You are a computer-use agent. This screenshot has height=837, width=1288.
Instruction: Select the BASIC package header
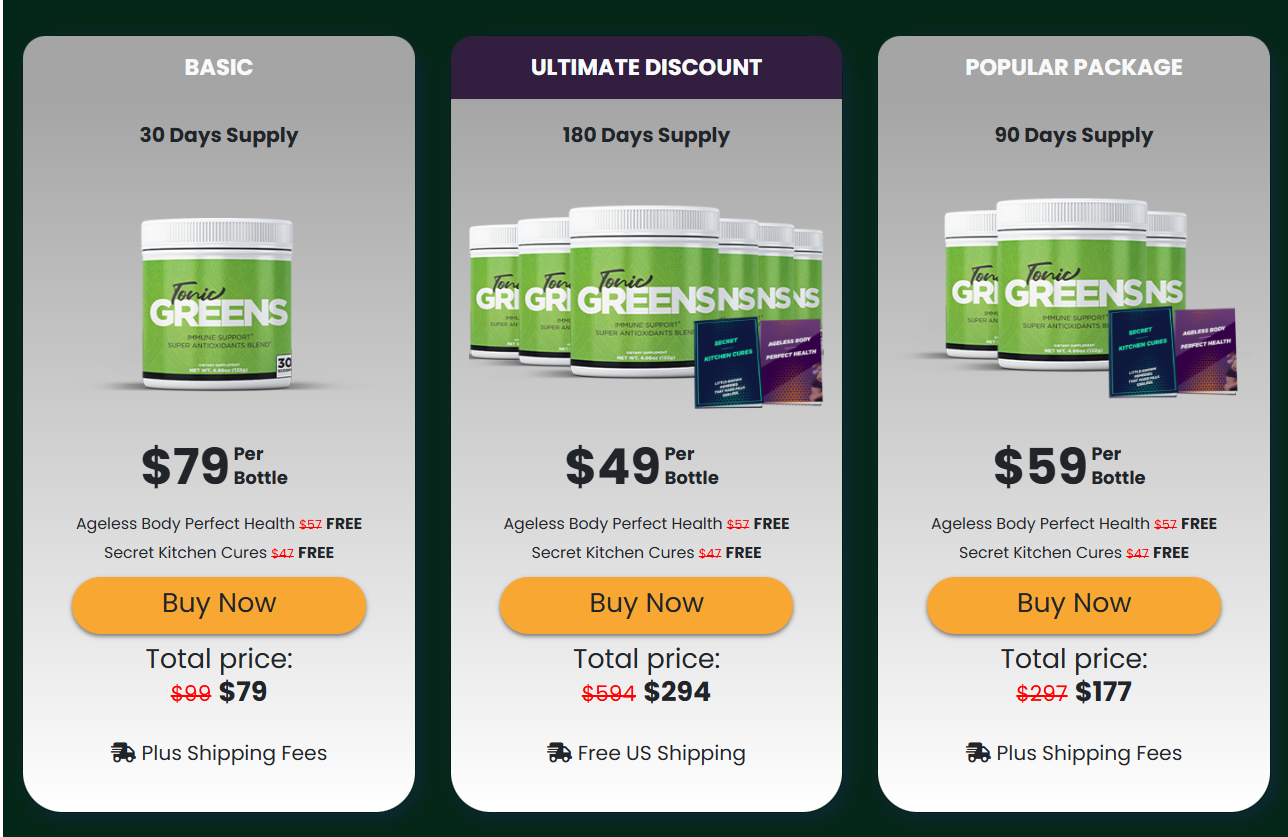pos(218,67)
